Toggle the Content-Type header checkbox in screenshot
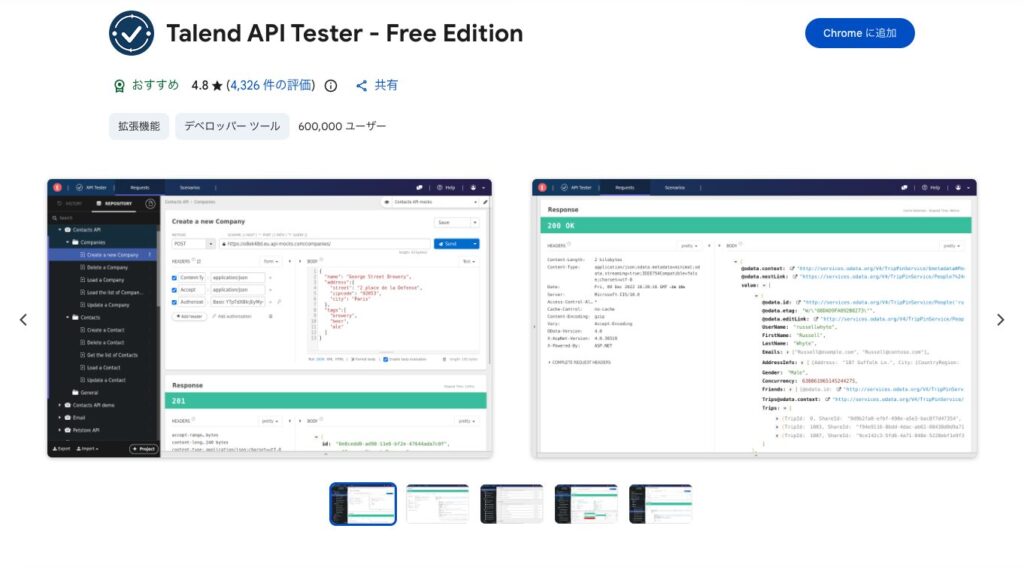Screen dimensions: 1024x568 pyautogui.click(x=174, y=277)
